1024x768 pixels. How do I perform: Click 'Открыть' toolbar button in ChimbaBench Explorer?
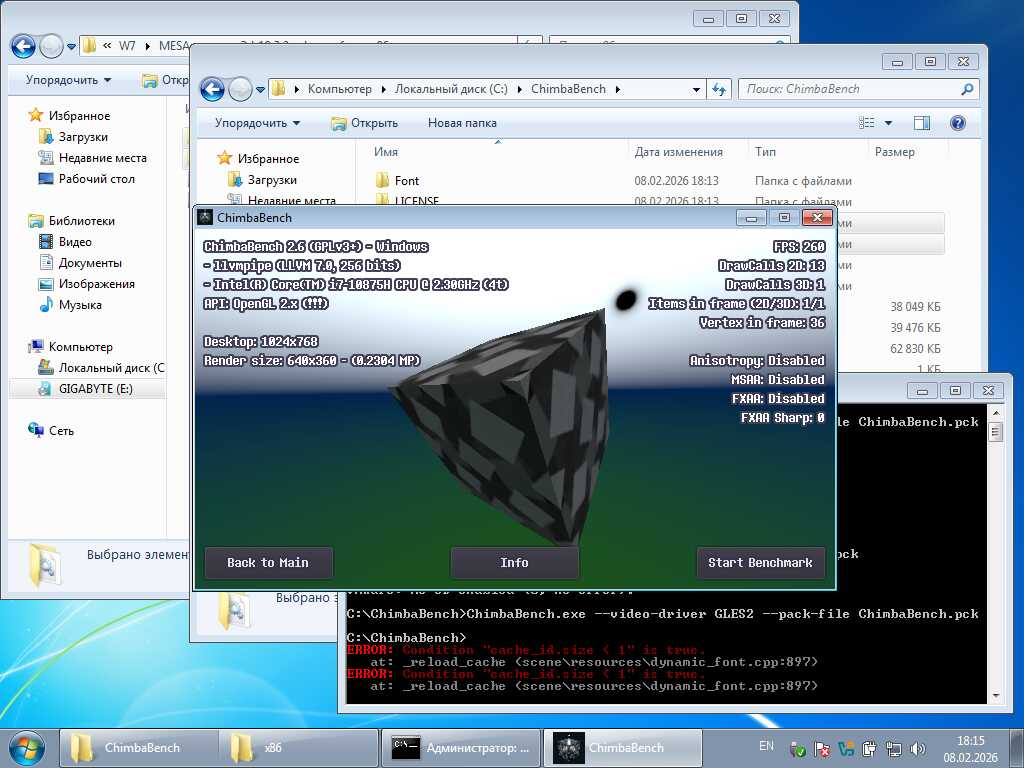[x=364, y=123]
